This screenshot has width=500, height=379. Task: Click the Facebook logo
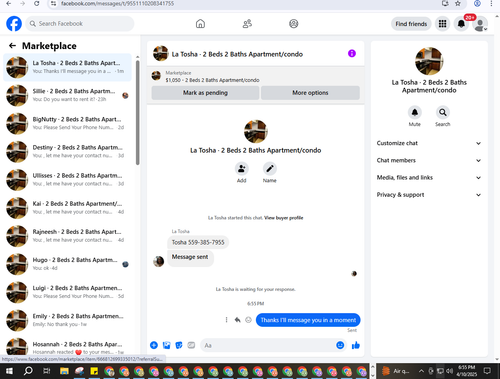(14, 24)
